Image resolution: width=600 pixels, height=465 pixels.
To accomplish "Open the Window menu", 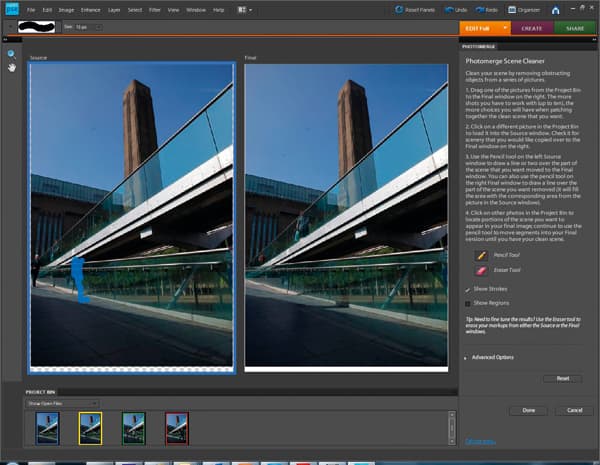I will (x=196, y=10).
